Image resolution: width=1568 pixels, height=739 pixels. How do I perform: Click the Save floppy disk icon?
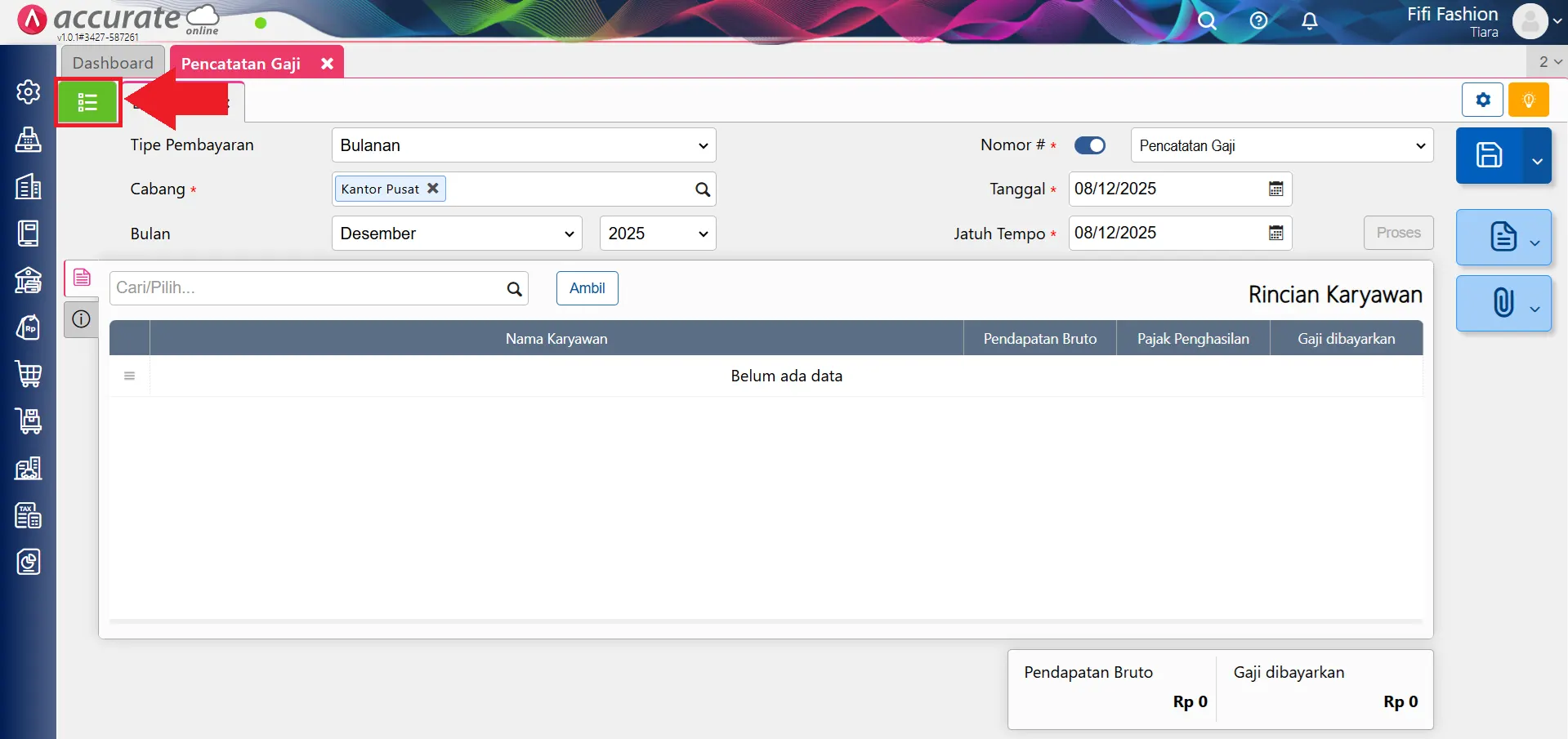[x=1488, y=155]
